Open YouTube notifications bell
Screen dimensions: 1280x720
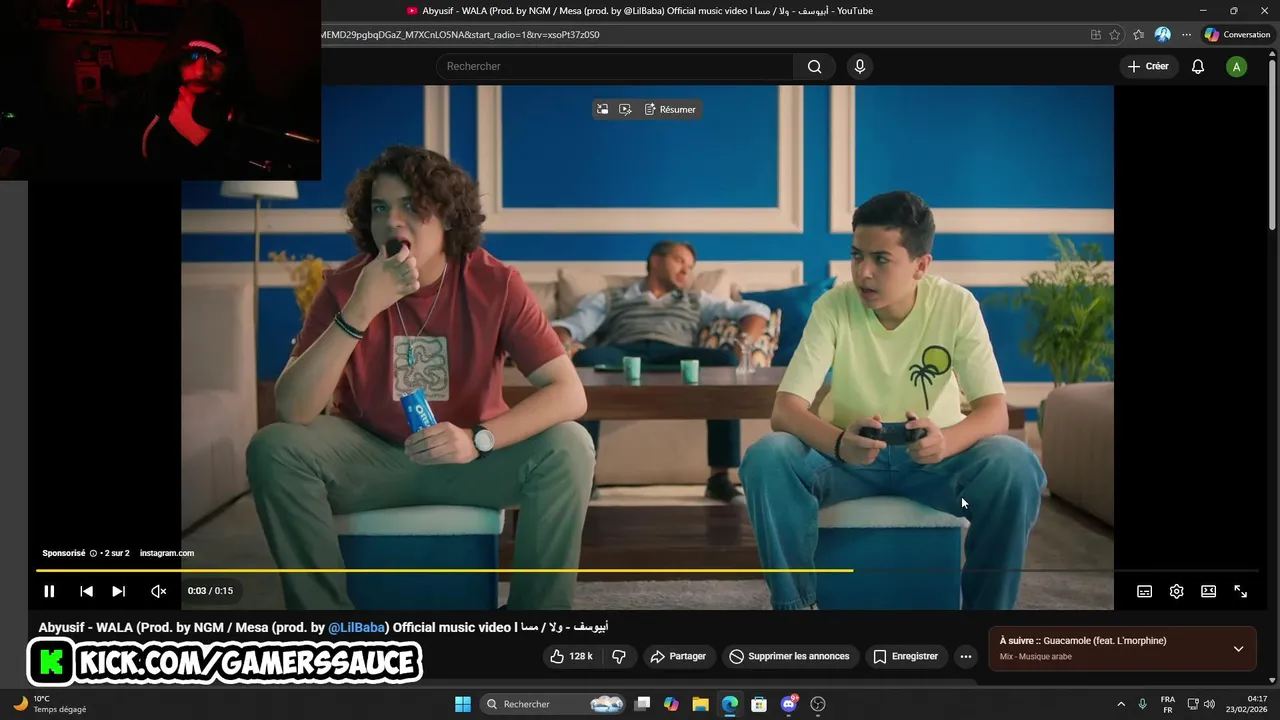click(x=1198, y=67)
